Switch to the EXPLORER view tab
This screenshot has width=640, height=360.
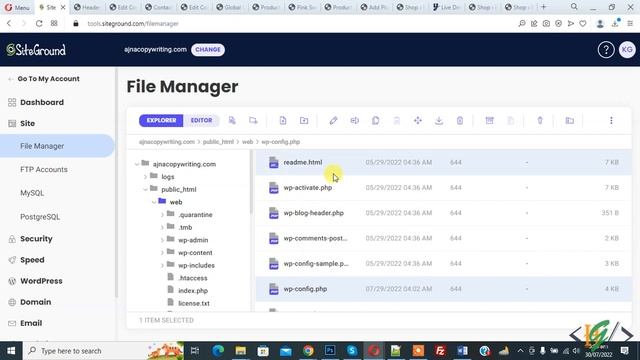coord(161,120)
